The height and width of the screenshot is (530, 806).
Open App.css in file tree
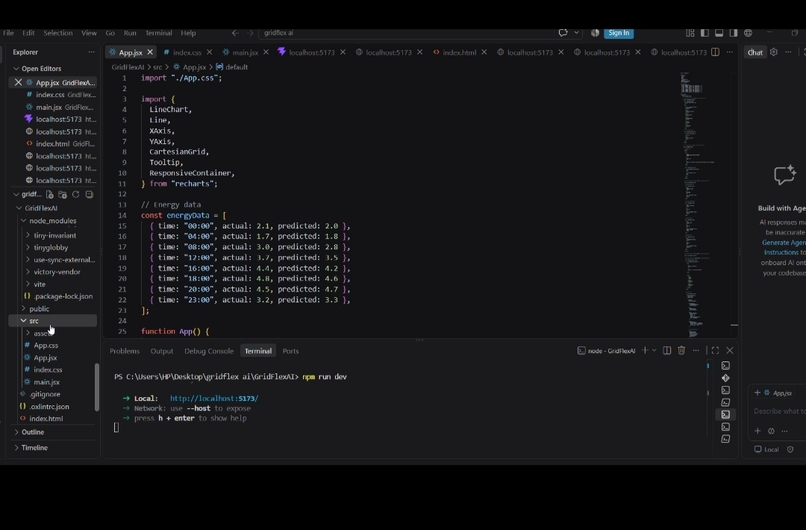pyautogui.click(x=46, y=345)
